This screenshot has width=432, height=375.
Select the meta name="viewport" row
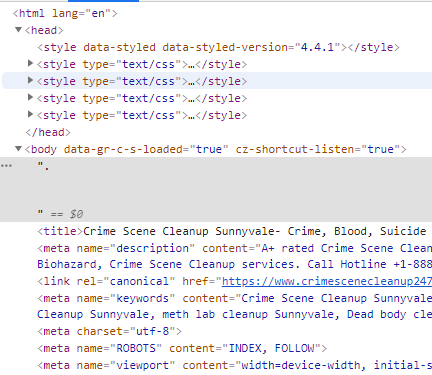point(234,365)
